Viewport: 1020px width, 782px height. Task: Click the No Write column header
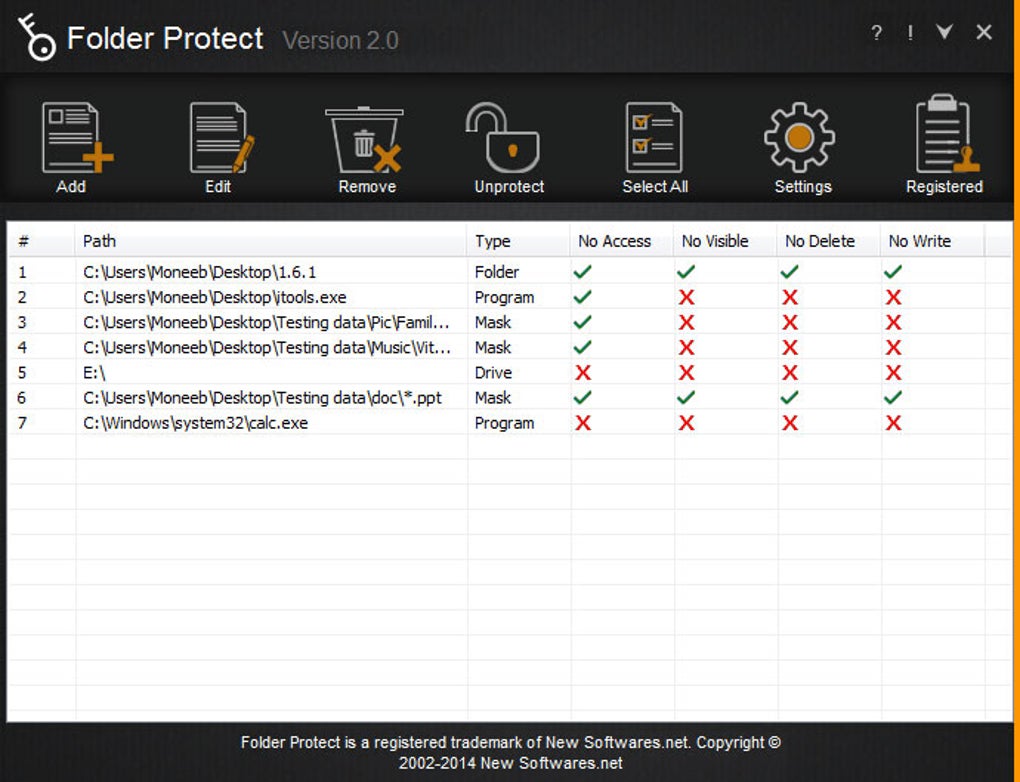coord(932,241)
